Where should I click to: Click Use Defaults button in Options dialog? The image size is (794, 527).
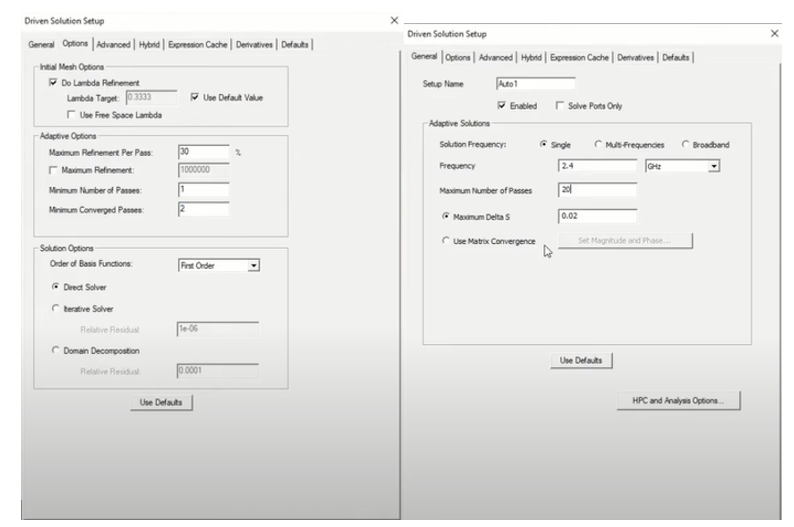click(161, 402)
